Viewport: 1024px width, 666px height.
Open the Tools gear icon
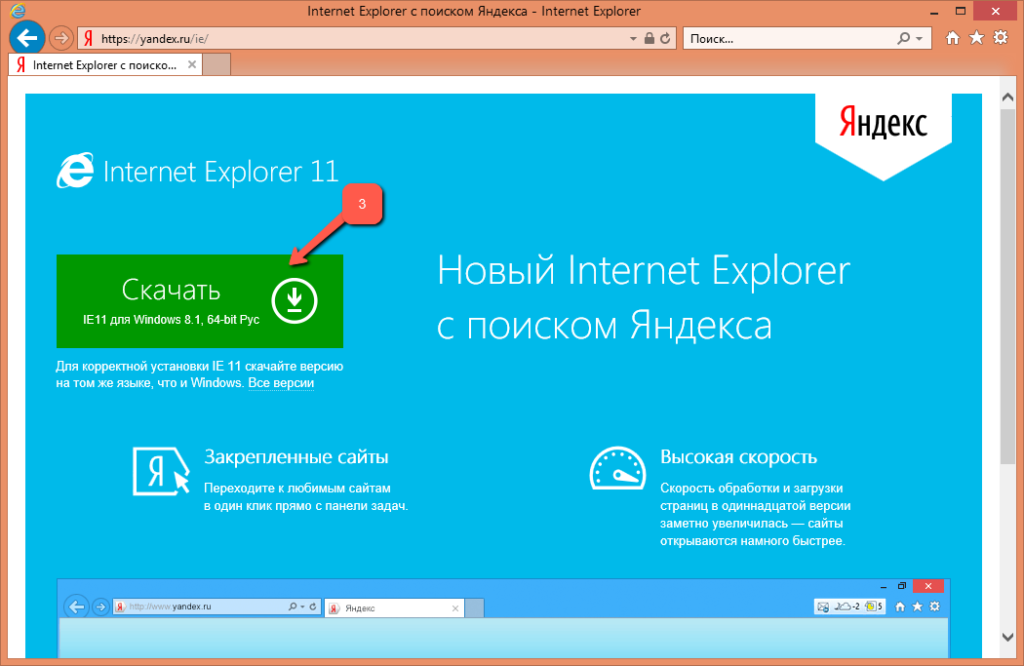click(1000, 38)
